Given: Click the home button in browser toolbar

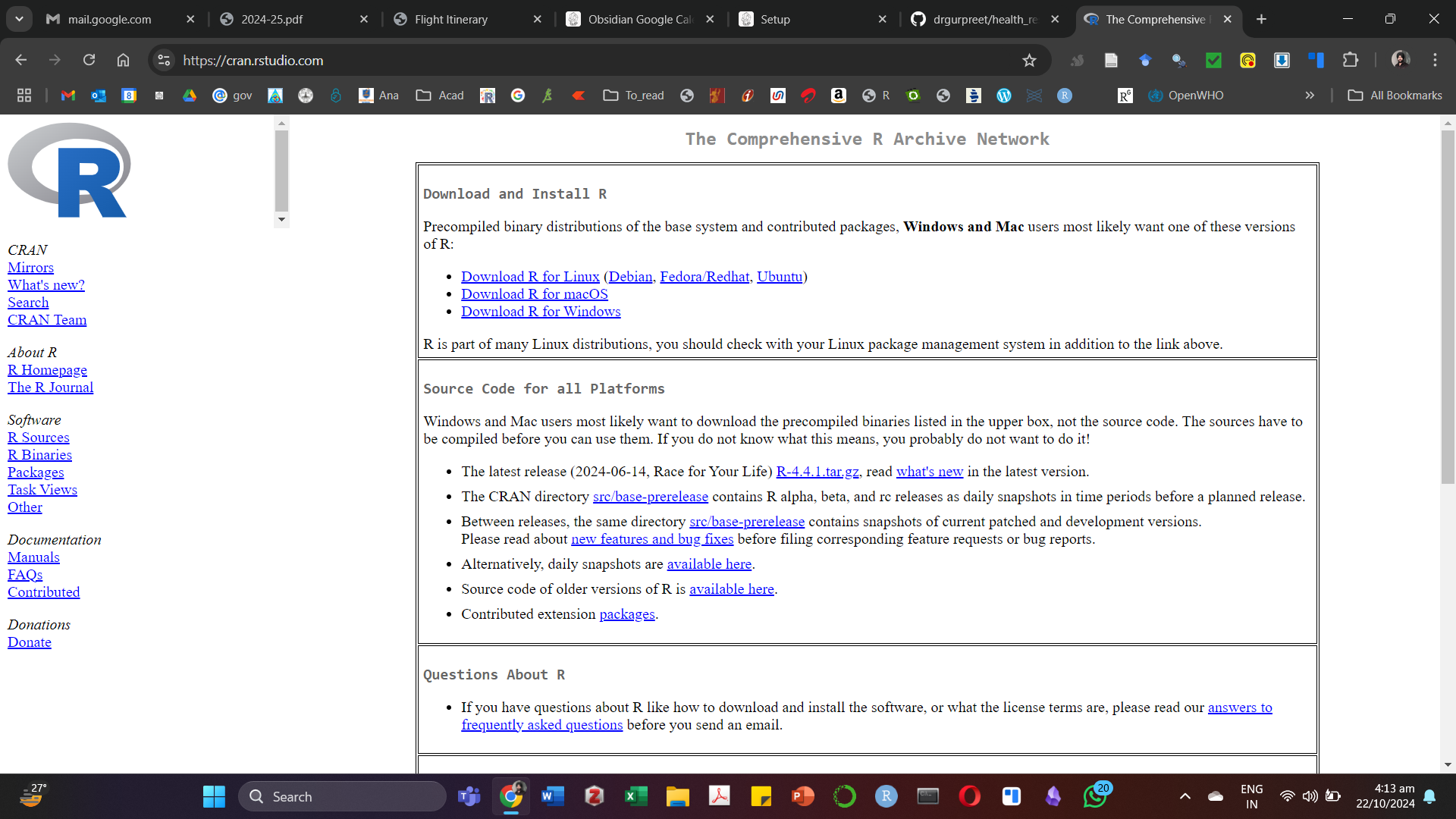Looking at the screenshot, I should pos(123,60).
